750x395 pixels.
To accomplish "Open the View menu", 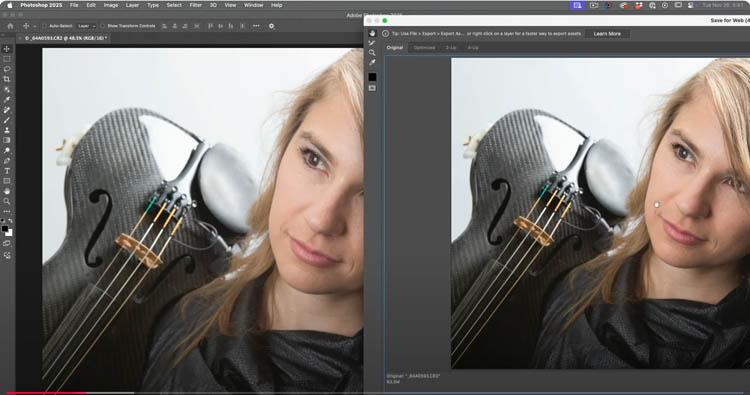I will click(230, 5).
